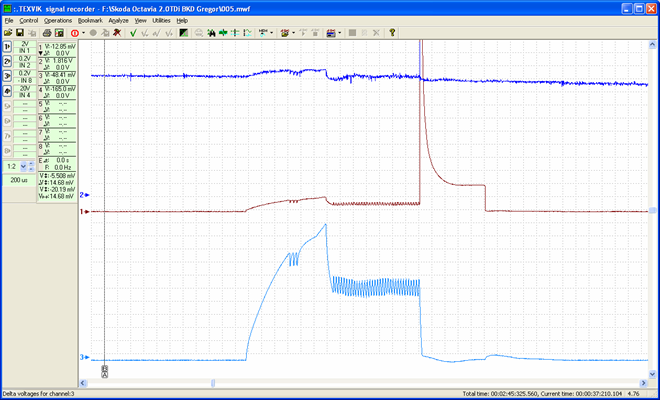Click the colored channels display icon
Viewport: 660px width, 400px height.
[x=331, y=33]
